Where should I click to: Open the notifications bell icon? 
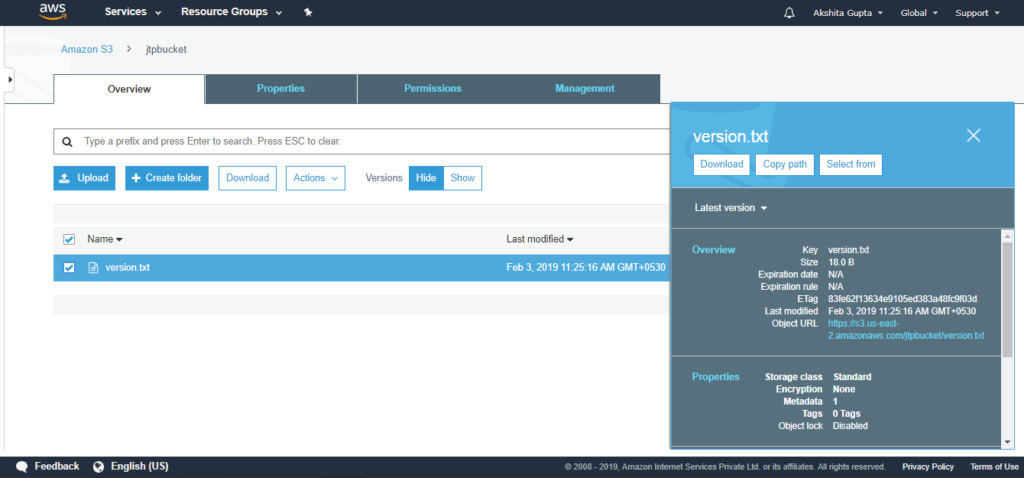pyautogui.click(x=789, y=13)
